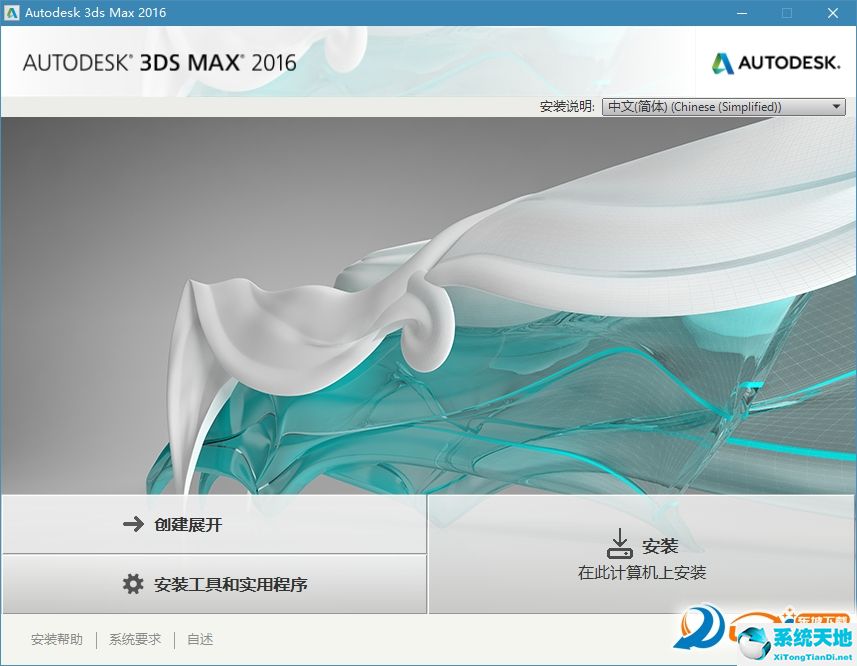Click the gear icon beside 安装工具和实用程序
The width and height of the screenshot is (857, 666).
tap(133, 584)
